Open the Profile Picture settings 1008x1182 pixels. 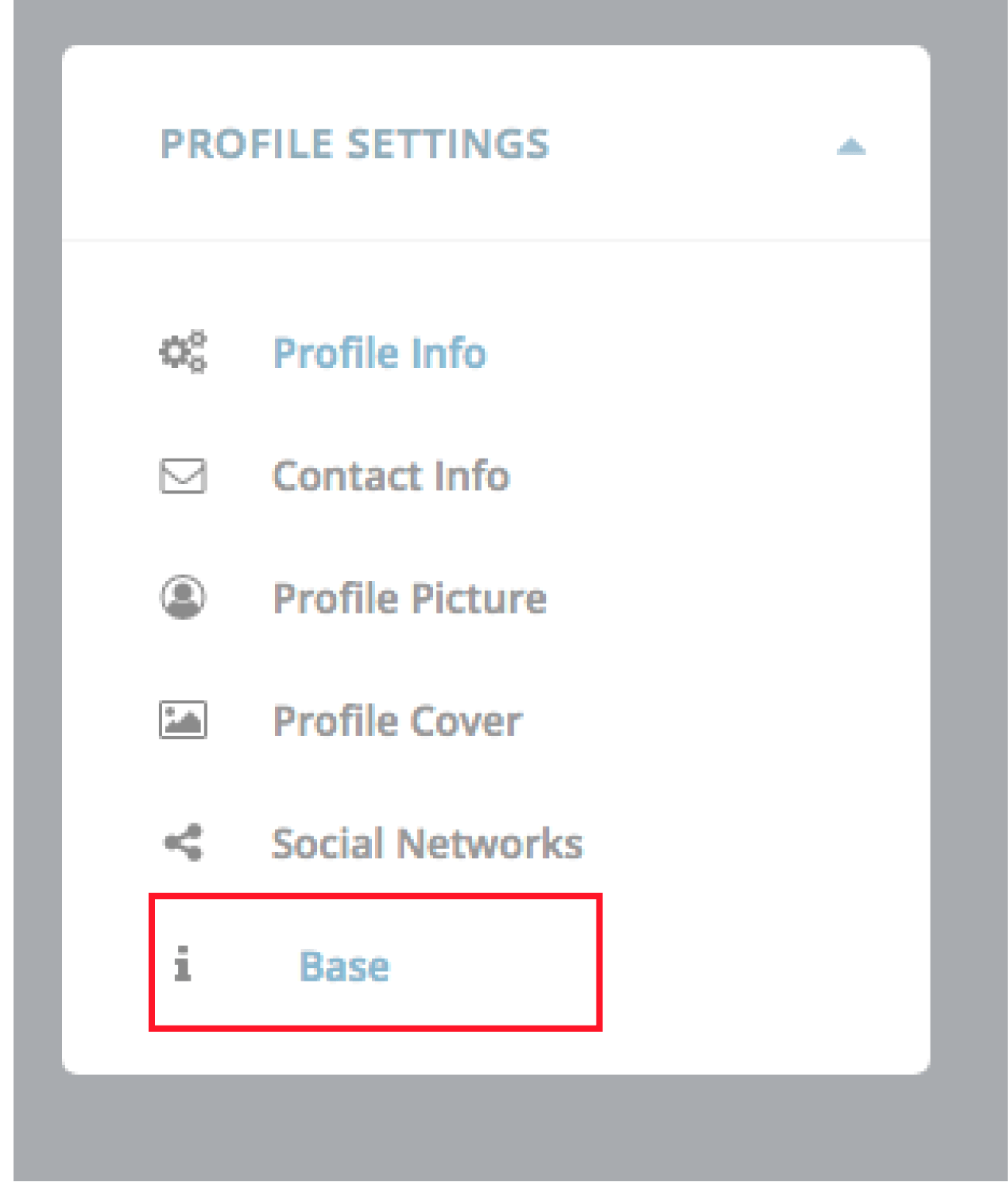pyautogui.click(x=410, y=598)
